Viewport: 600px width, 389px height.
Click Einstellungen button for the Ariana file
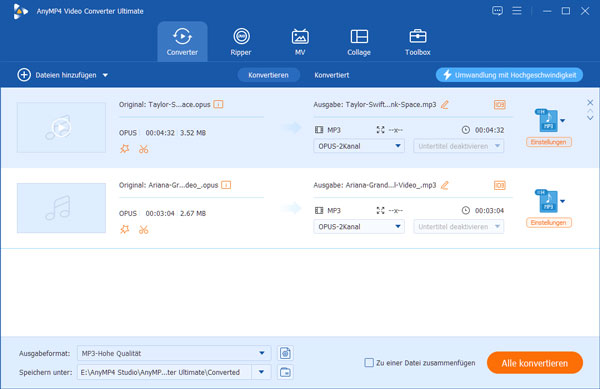coord(549,223)
